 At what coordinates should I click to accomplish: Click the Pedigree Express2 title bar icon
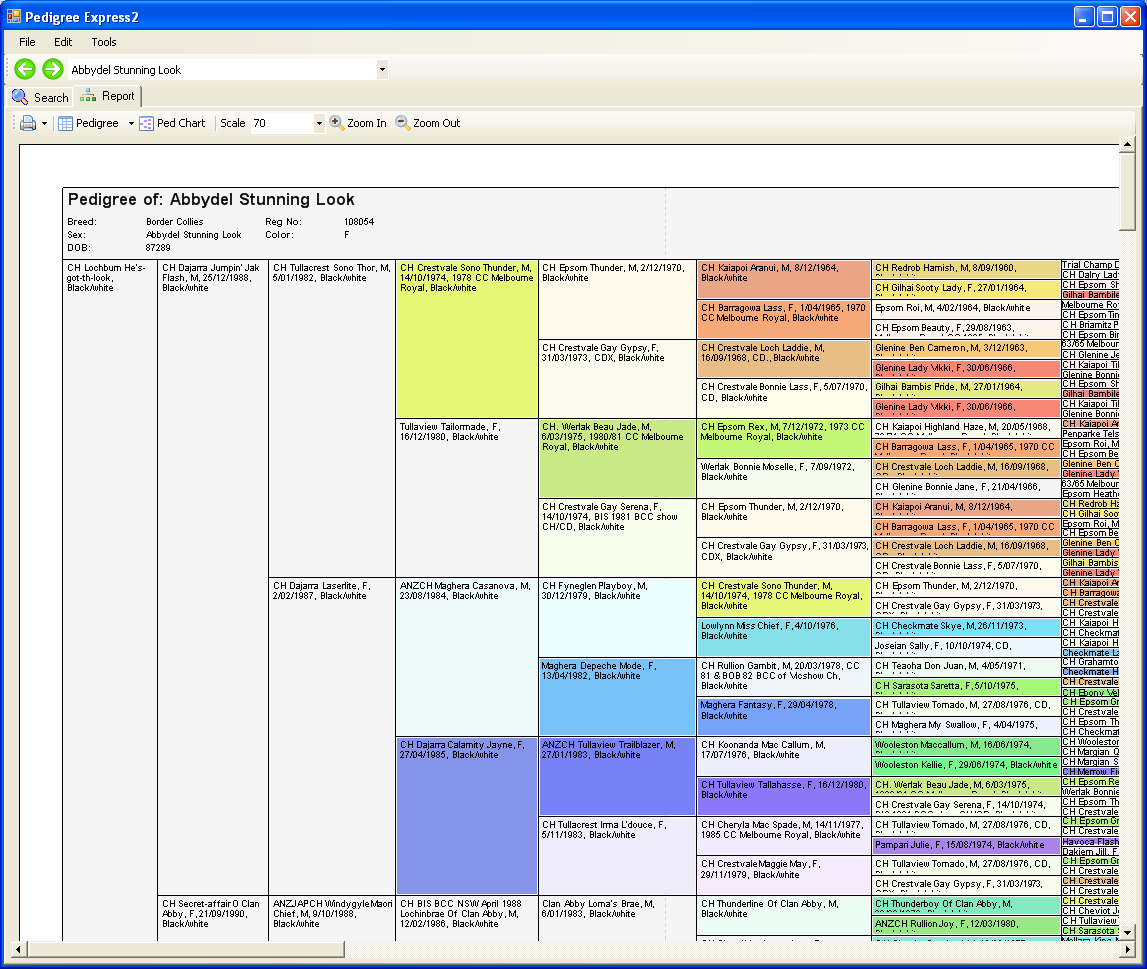coord(14,16)
